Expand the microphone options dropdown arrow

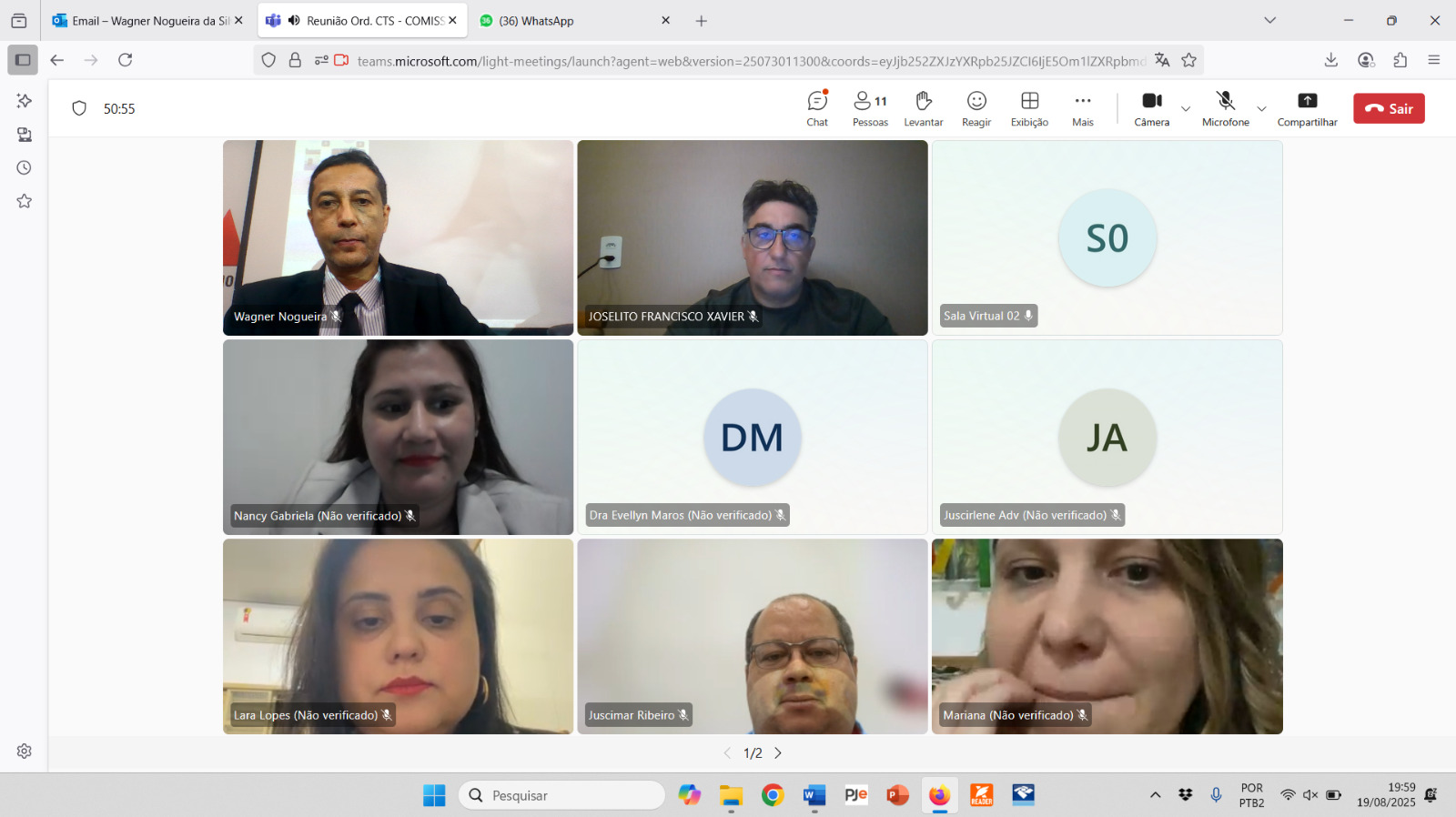pyautogui.click(x=1261, y=109)
